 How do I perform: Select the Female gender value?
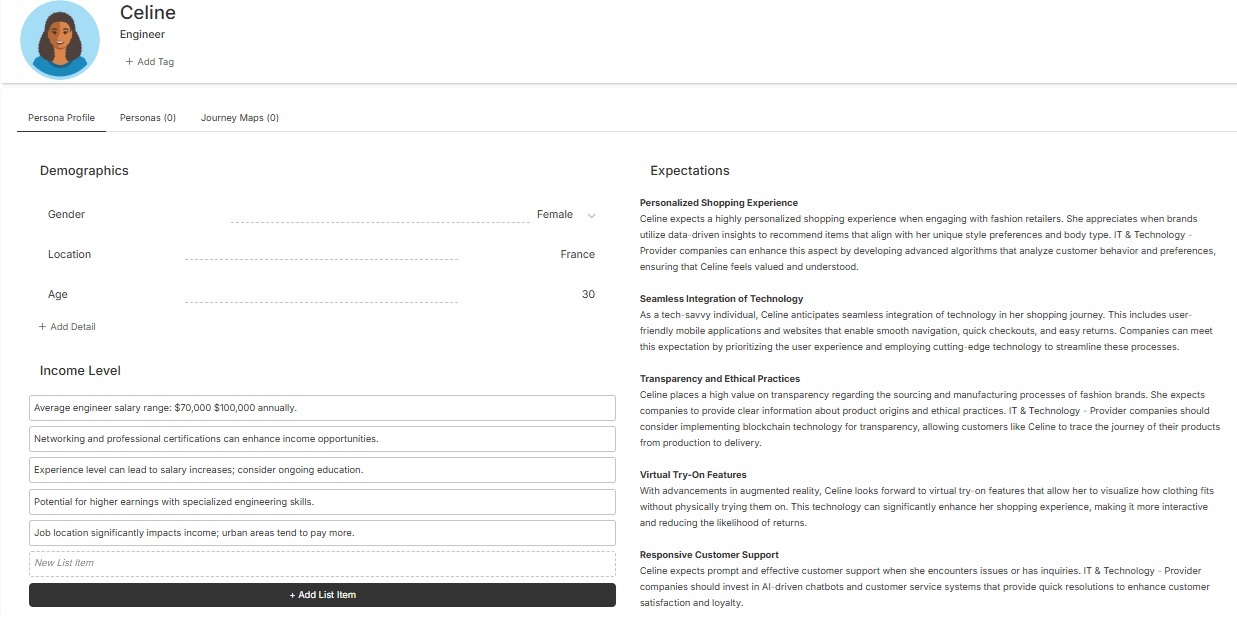(x=555, y=214)
